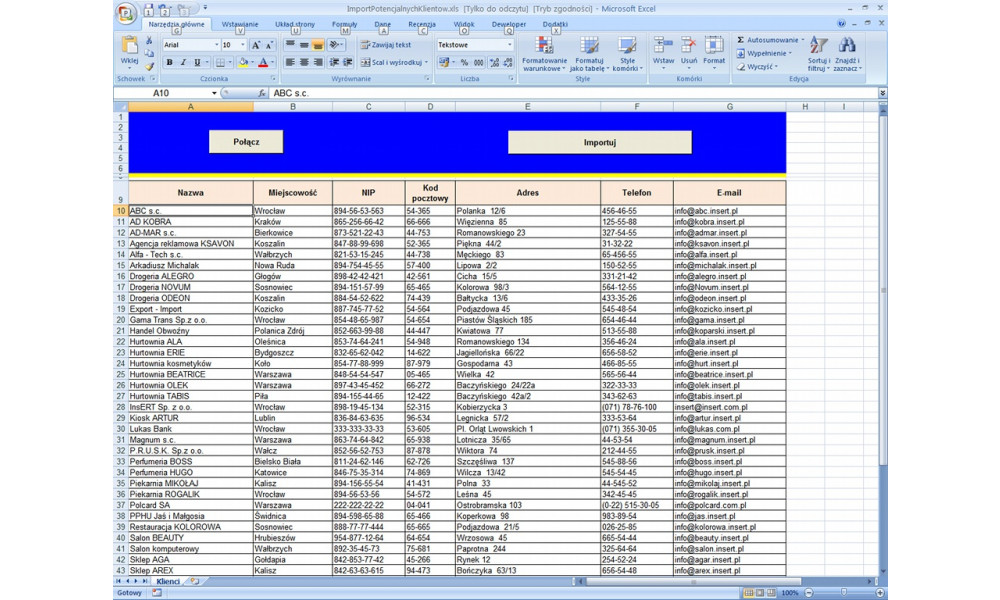Screen dimensions: 1000x600
Task: Click macro record icon in status bar
Action: click(157, 592)
